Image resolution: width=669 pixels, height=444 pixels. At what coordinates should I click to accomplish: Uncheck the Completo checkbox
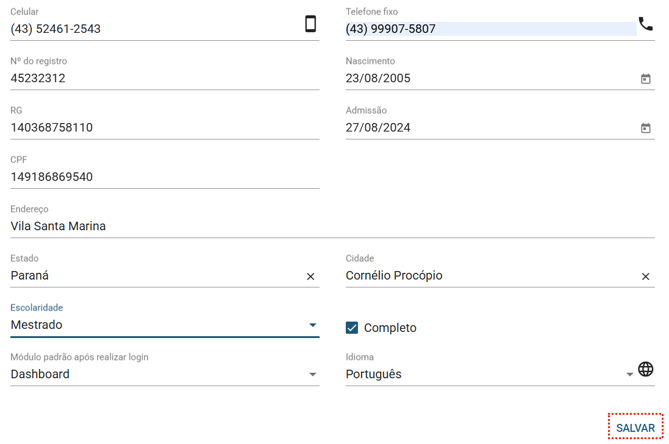pyautogui.click(x=352, y=327)
